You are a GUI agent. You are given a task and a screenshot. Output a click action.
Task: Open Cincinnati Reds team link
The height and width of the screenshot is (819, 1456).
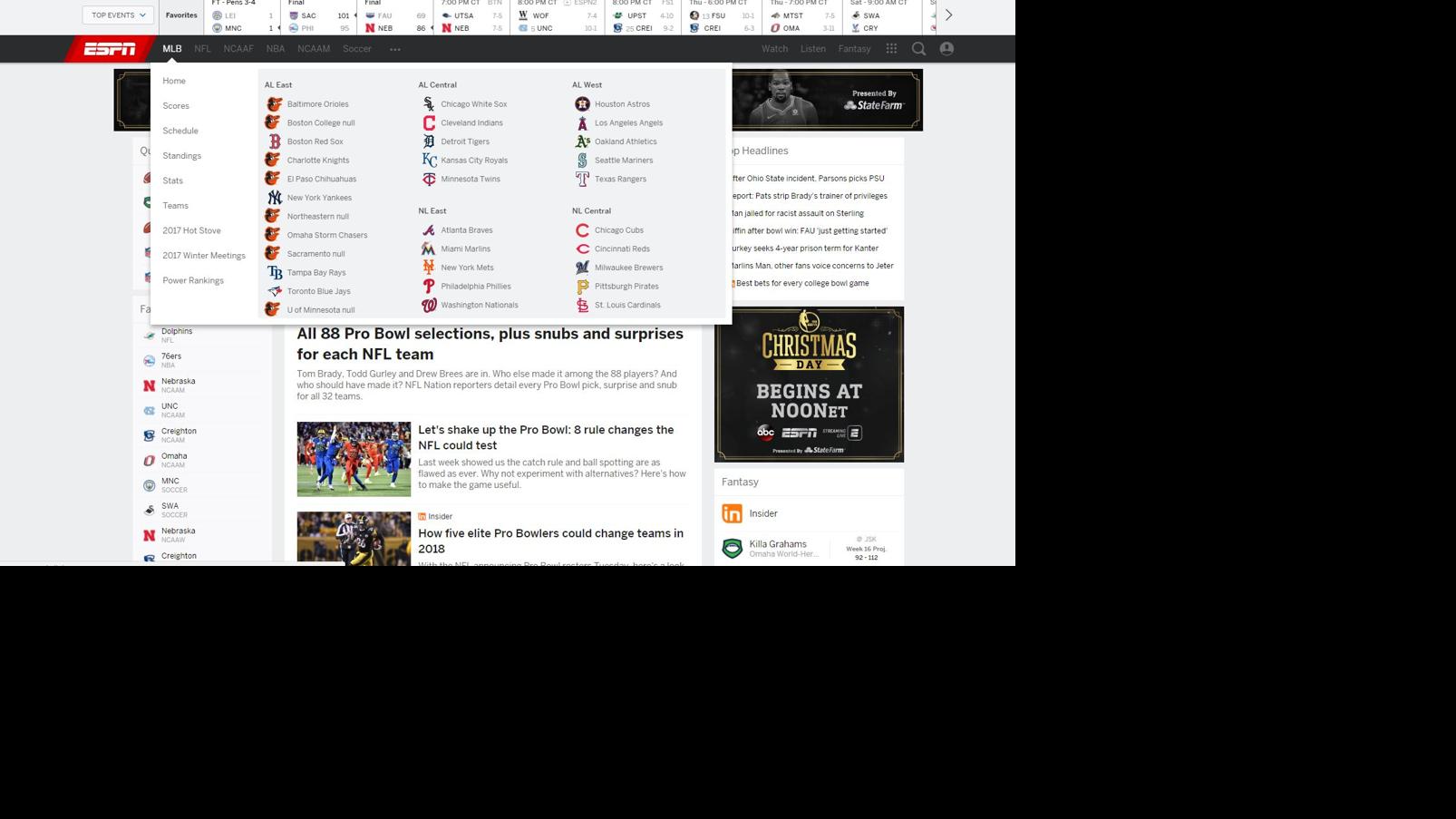click(x=622, y=249)
